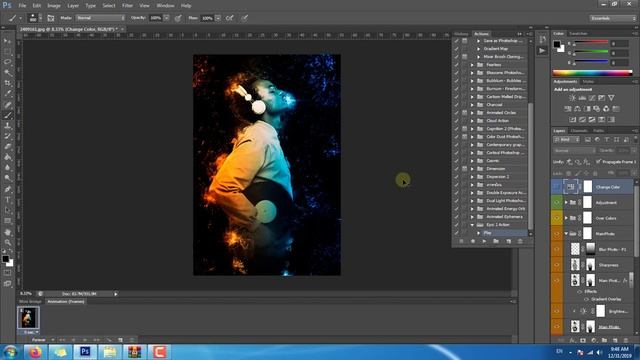Hide the Blur Photo layer
Screen dimensions: 640x360
pyautogui.click(x=557, y=249)
